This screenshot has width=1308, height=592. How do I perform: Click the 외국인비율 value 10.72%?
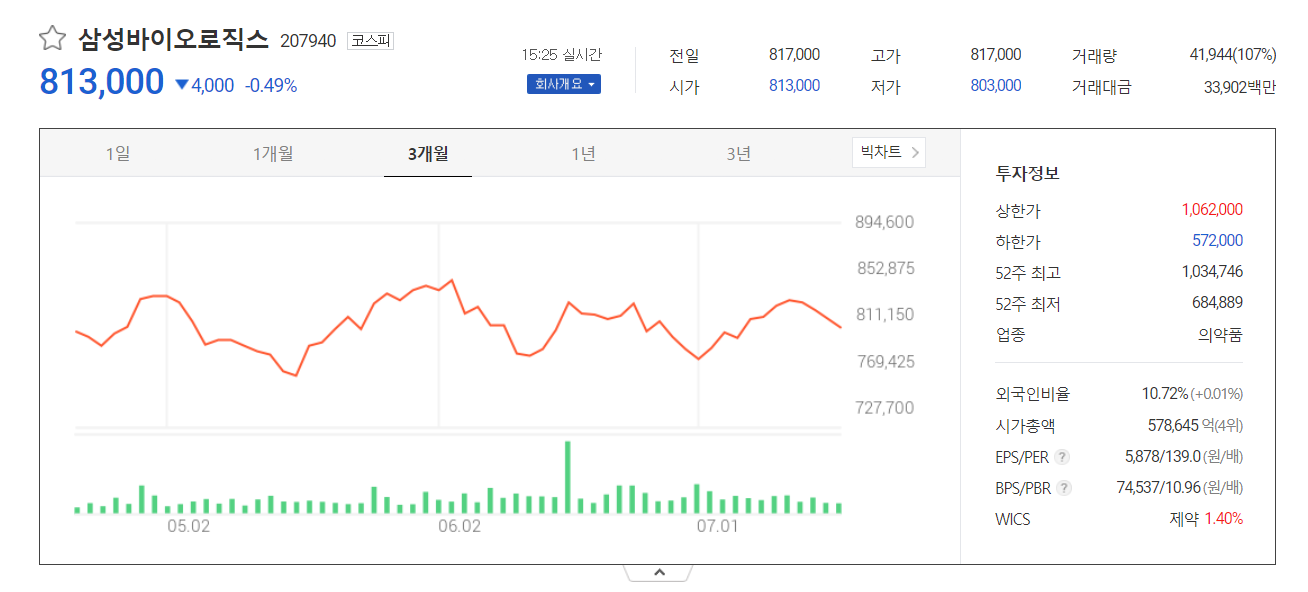point(1164,394)
